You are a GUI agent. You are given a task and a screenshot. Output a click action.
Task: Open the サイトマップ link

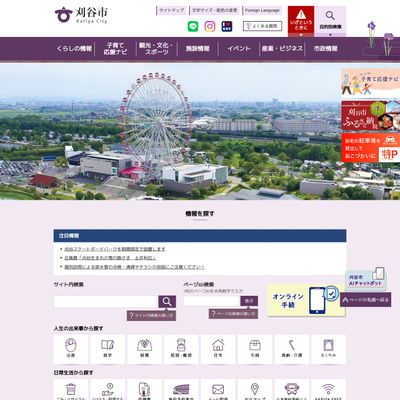point(172,11)
